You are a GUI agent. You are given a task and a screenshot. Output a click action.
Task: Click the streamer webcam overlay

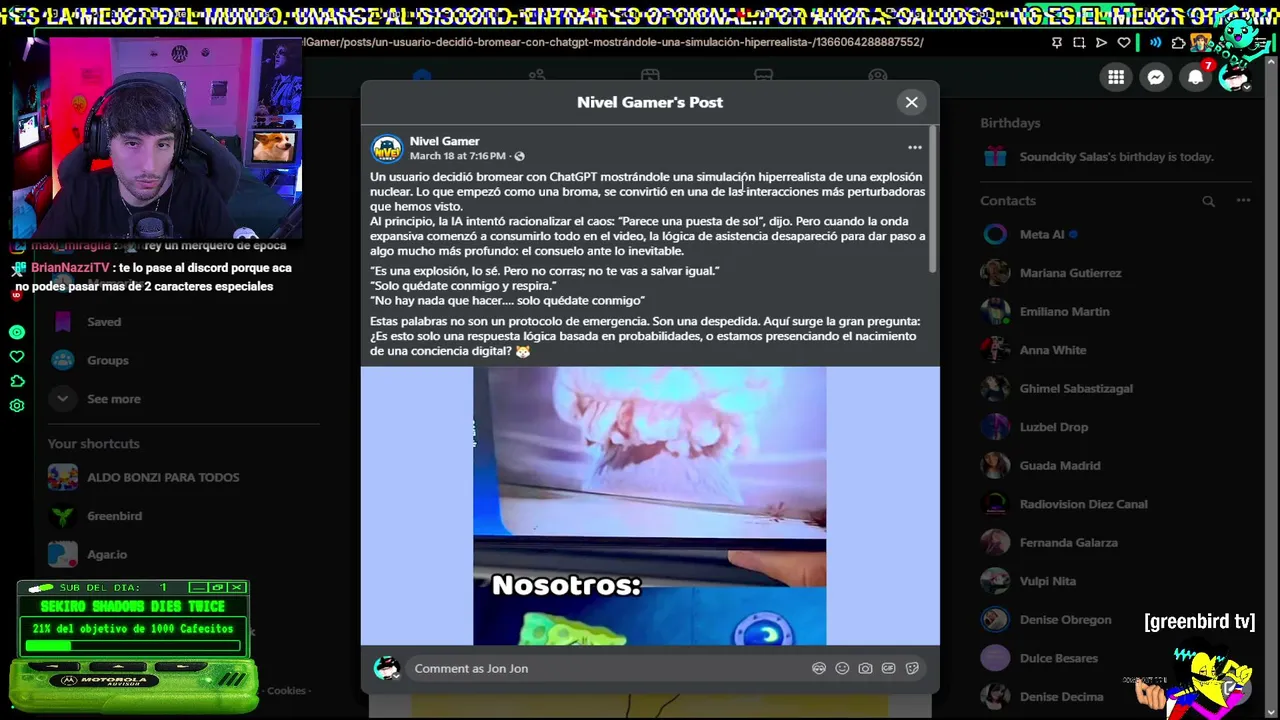tap(156, 138)
